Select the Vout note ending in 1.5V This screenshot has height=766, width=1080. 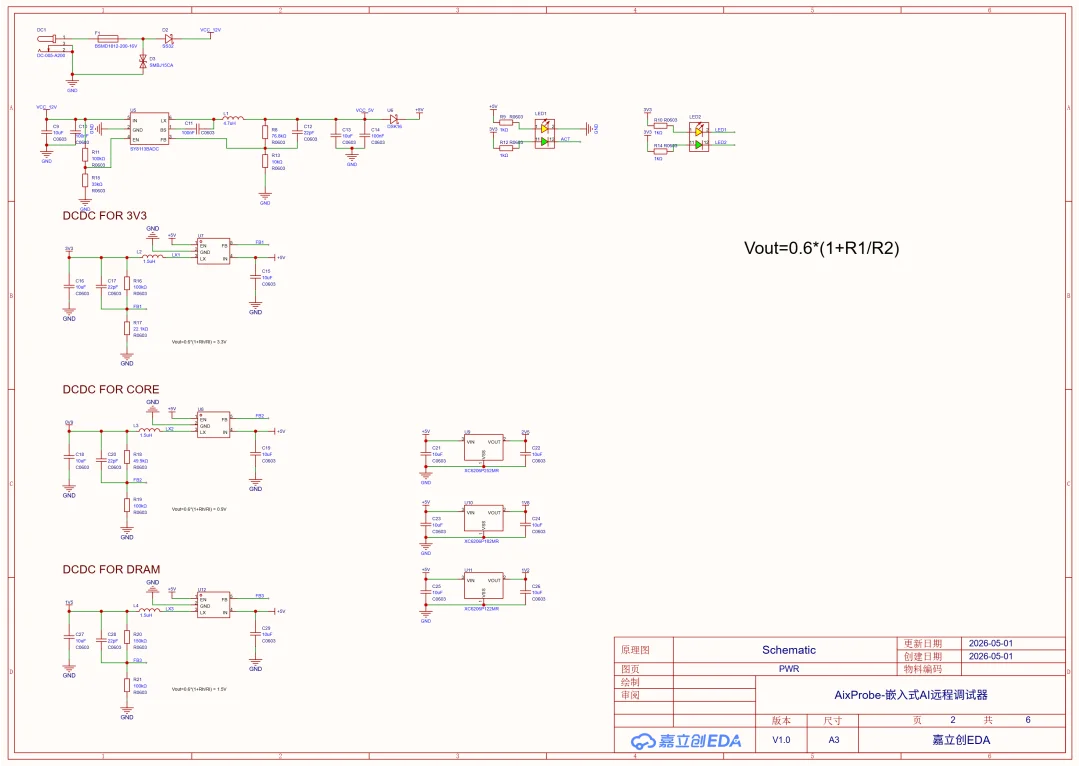click(199, 689)
